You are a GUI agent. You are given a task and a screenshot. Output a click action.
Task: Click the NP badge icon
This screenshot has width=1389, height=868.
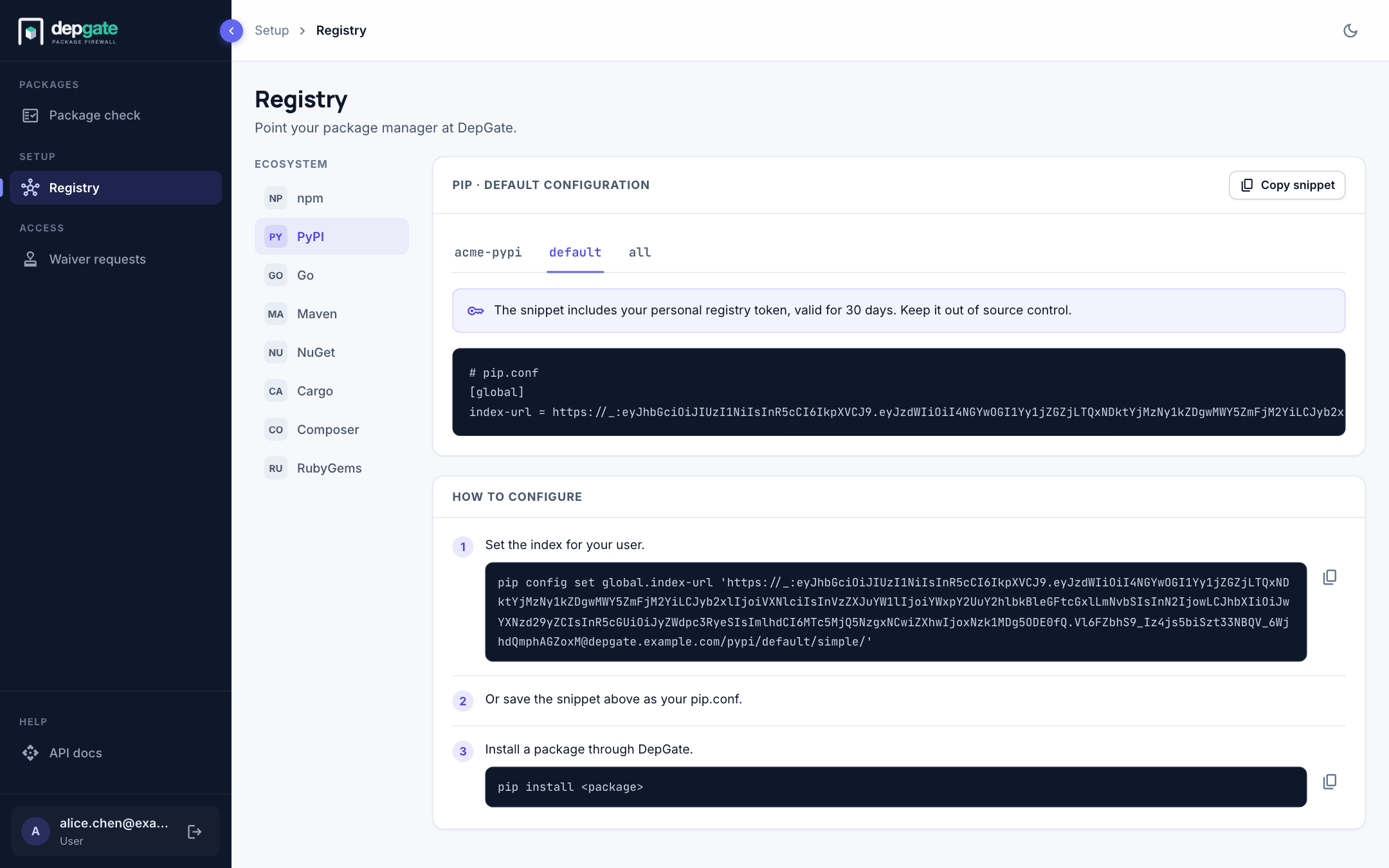click(x=276, y=198)
